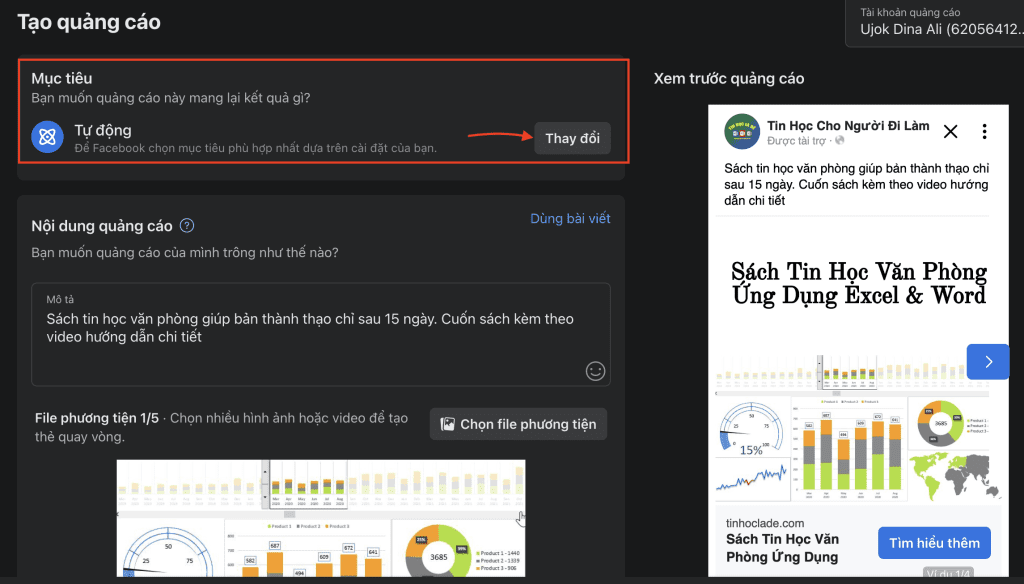Open the Tài khoản quảng cáo account selector
Image resolution: width=1024 pixels, height=584 pixels.
(937, 22)
